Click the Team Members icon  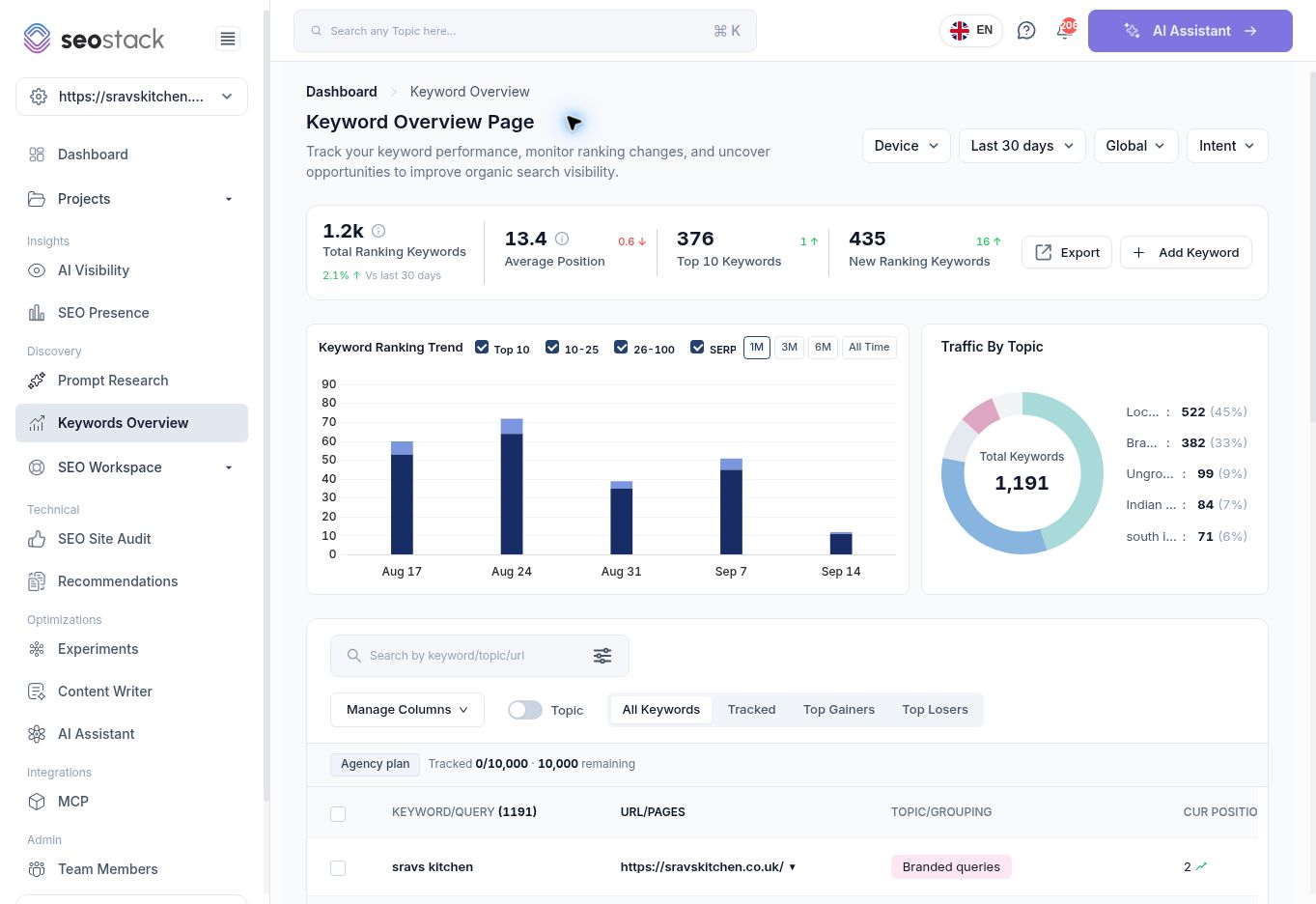pyautogui.click(x=37, y=869)
